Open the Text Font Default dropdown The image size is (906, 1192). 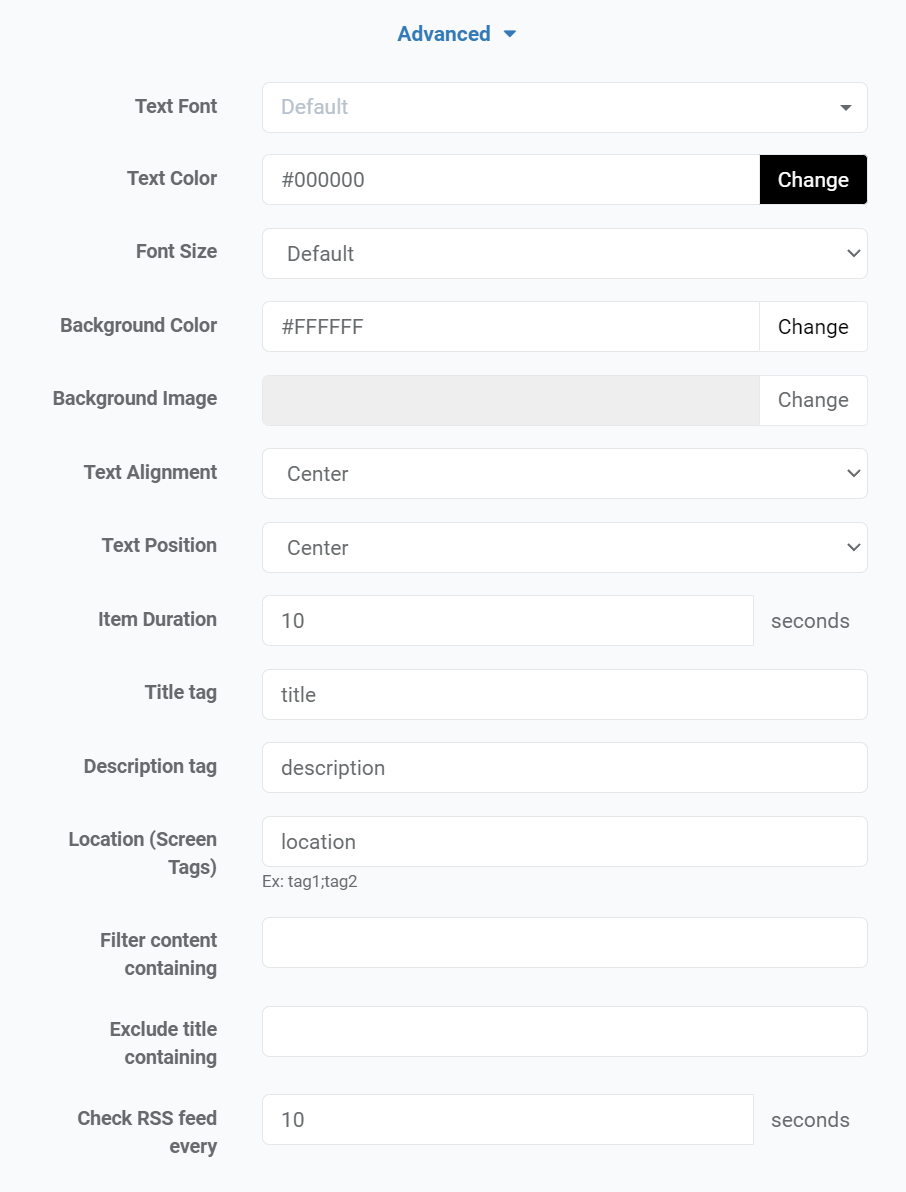coord(565,107)
